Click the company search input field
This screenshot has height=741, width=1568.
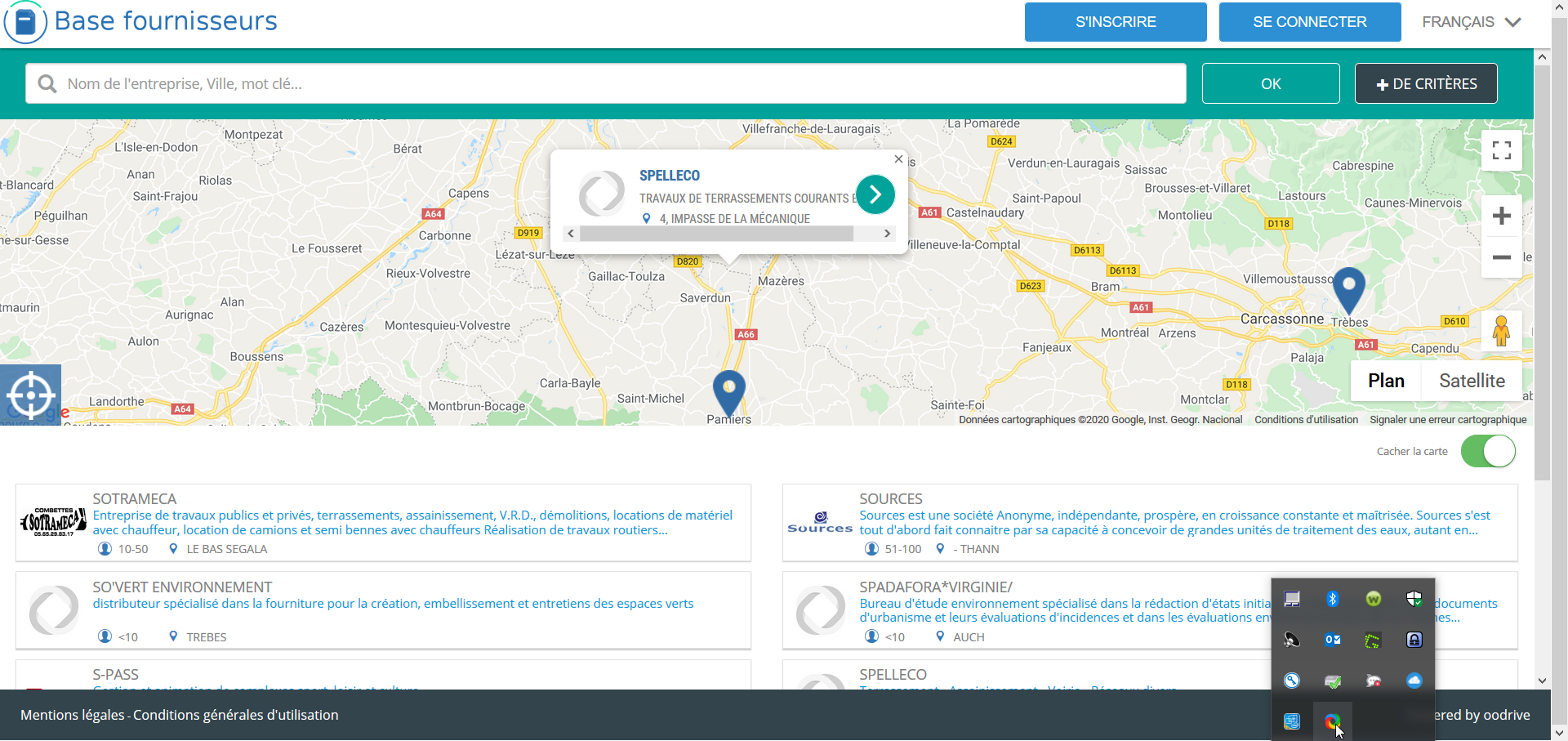605,83
